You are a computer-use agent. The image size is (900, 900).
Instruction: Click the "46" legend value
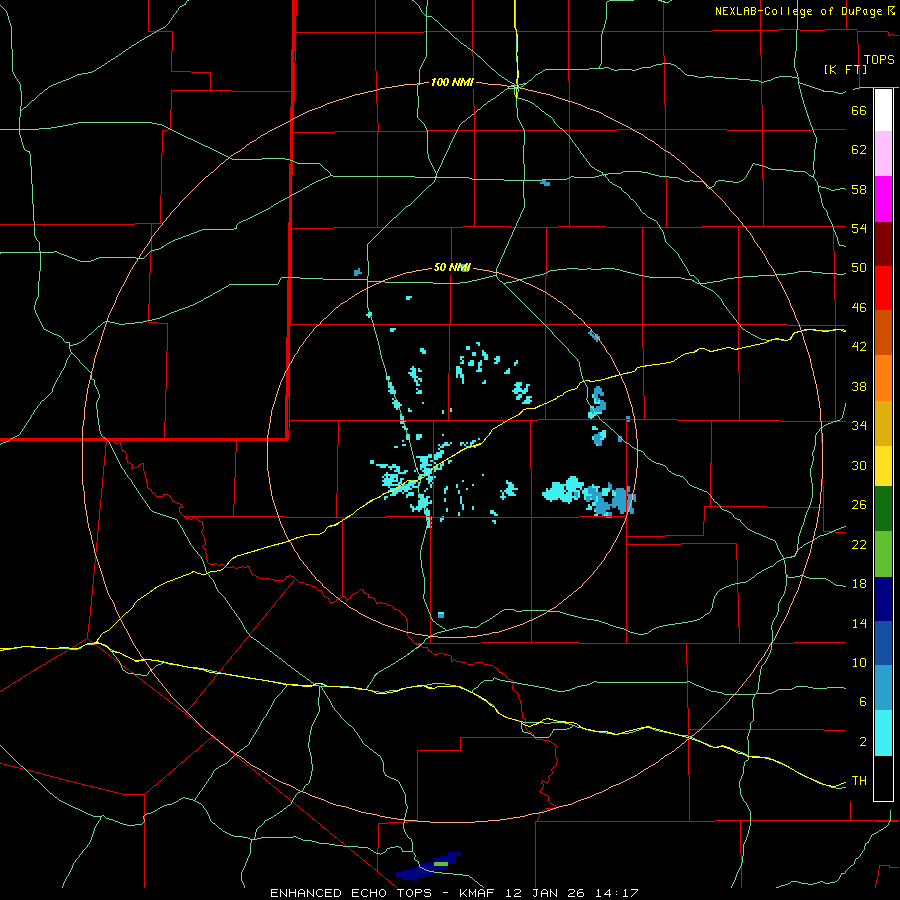(x=859, y=308)
